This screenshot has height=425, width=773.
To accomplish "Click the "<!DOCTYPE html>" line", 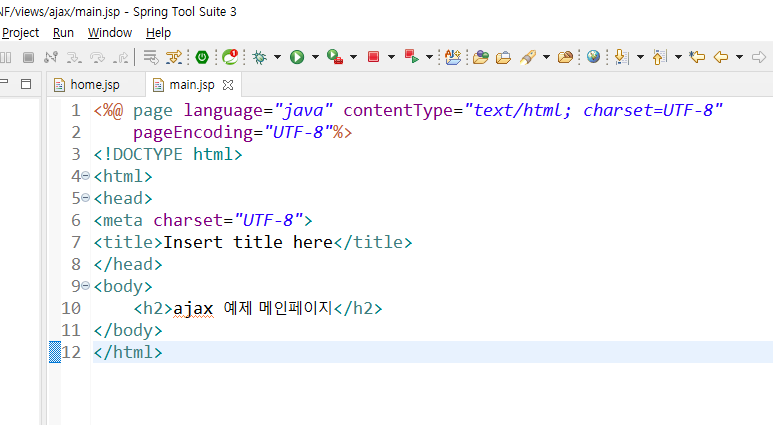I will (168, 154).
